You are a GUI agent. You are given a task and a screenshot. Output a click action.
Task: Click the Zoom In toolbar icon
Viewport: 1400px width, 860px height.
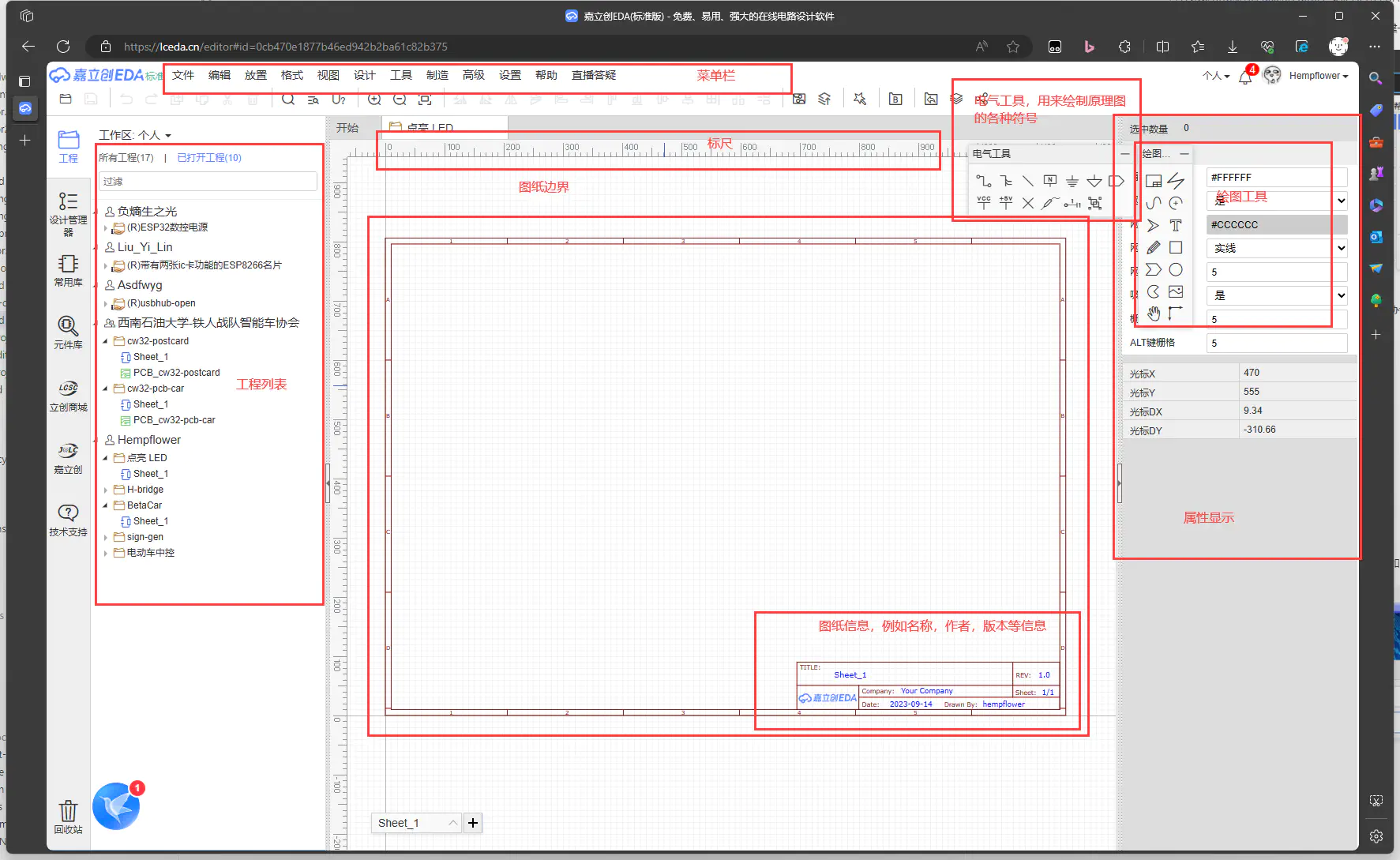pyautogui.click(x=374, y=99)
